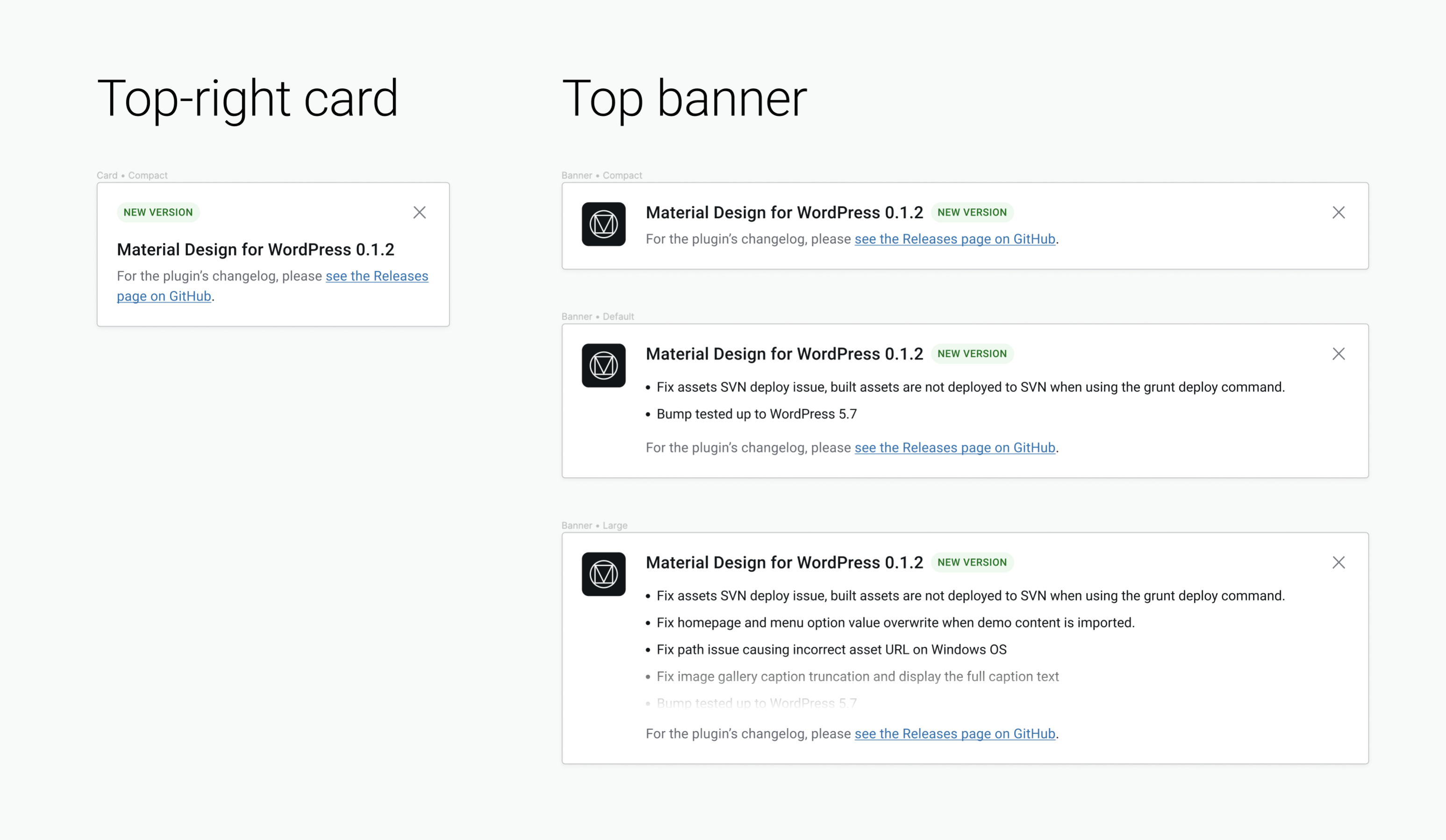Open GitHub Releases link in Large banner
1446x840 pixels.
click(x=954, y=733)
